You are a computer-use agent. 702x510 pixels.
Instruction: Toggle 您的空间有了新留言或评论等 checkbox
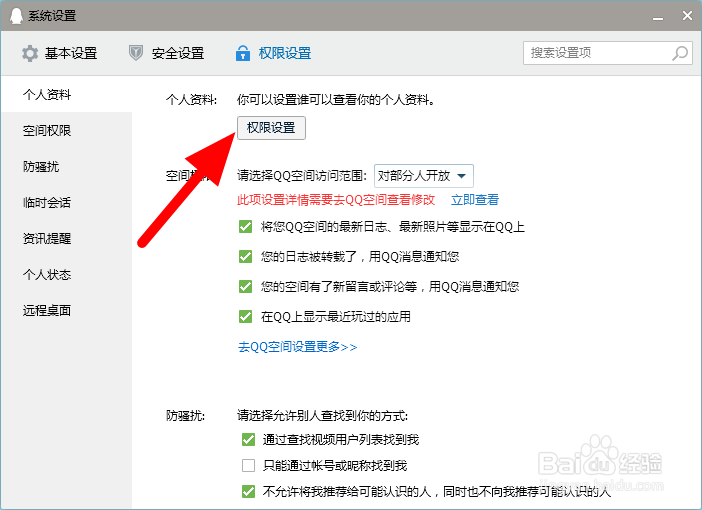coord(245,286)
